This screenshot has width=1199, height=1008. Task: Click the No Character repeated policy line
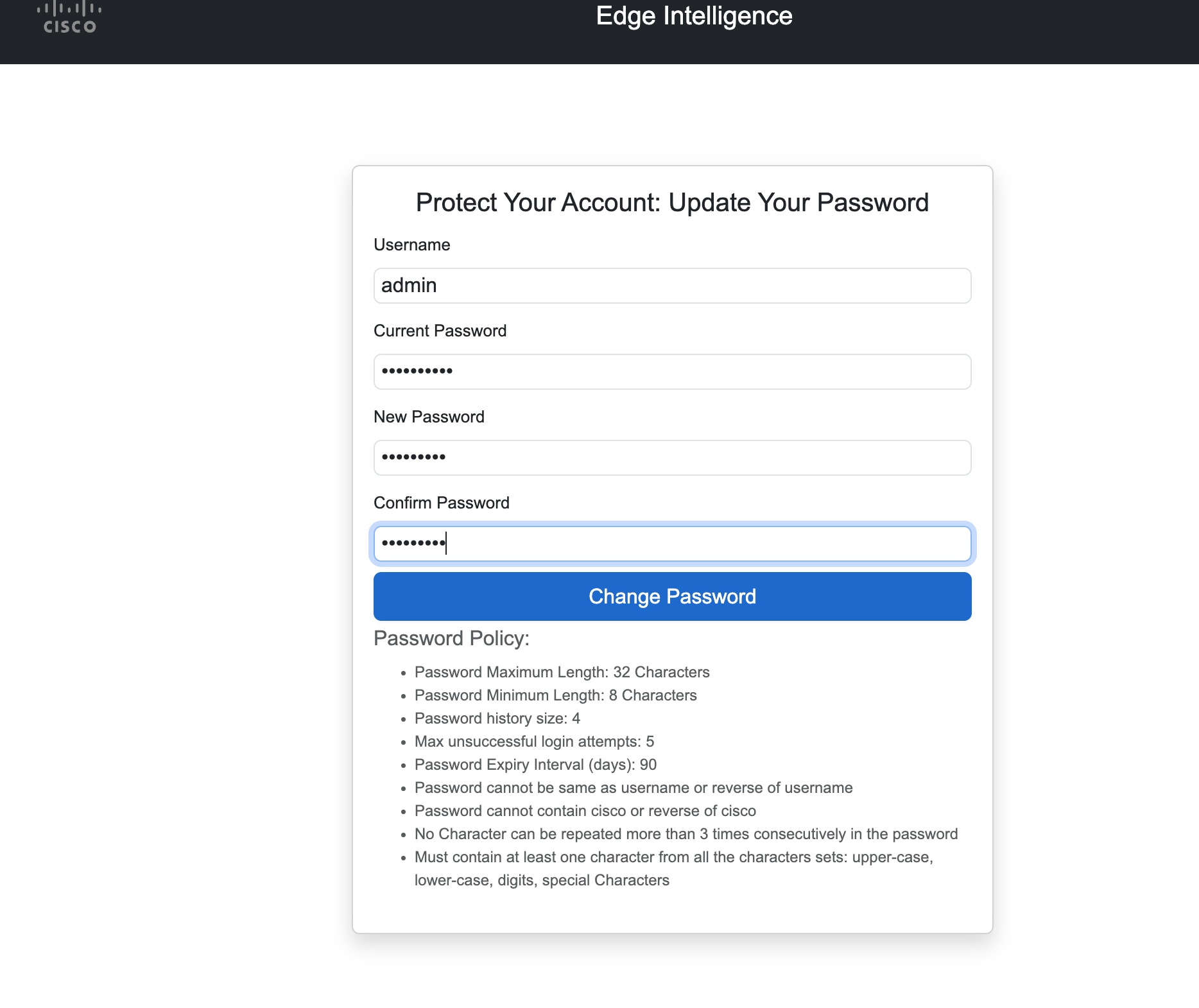click(x=686, y=834)
